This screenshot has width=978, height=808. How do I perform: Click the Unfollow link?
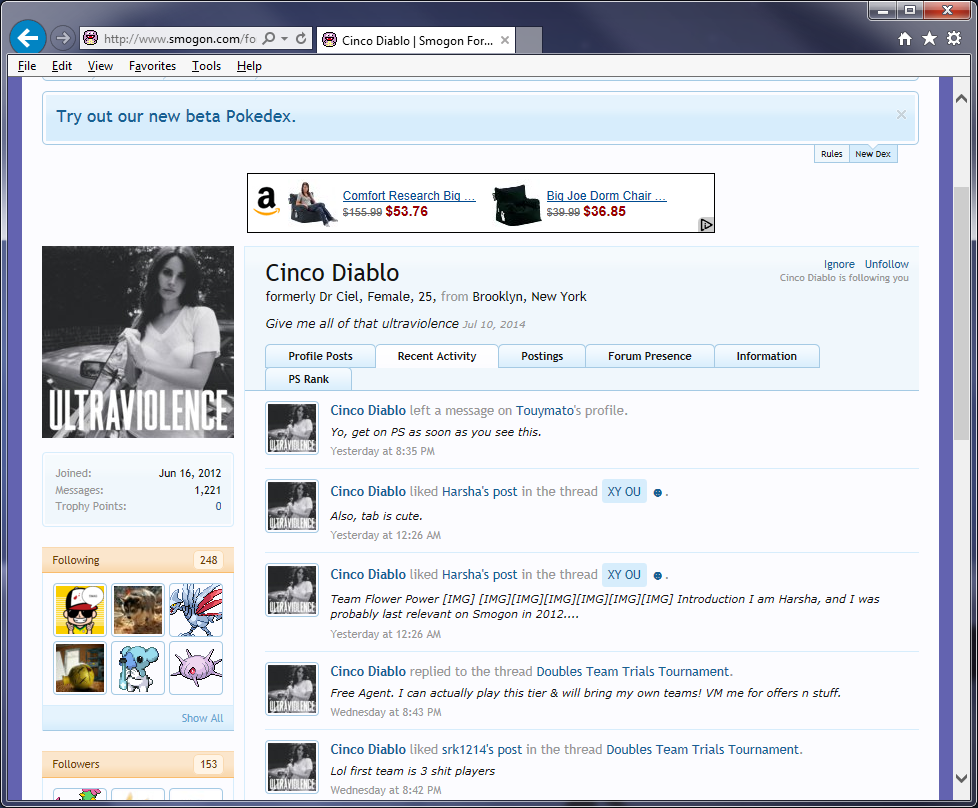click(x=886, y=264)
